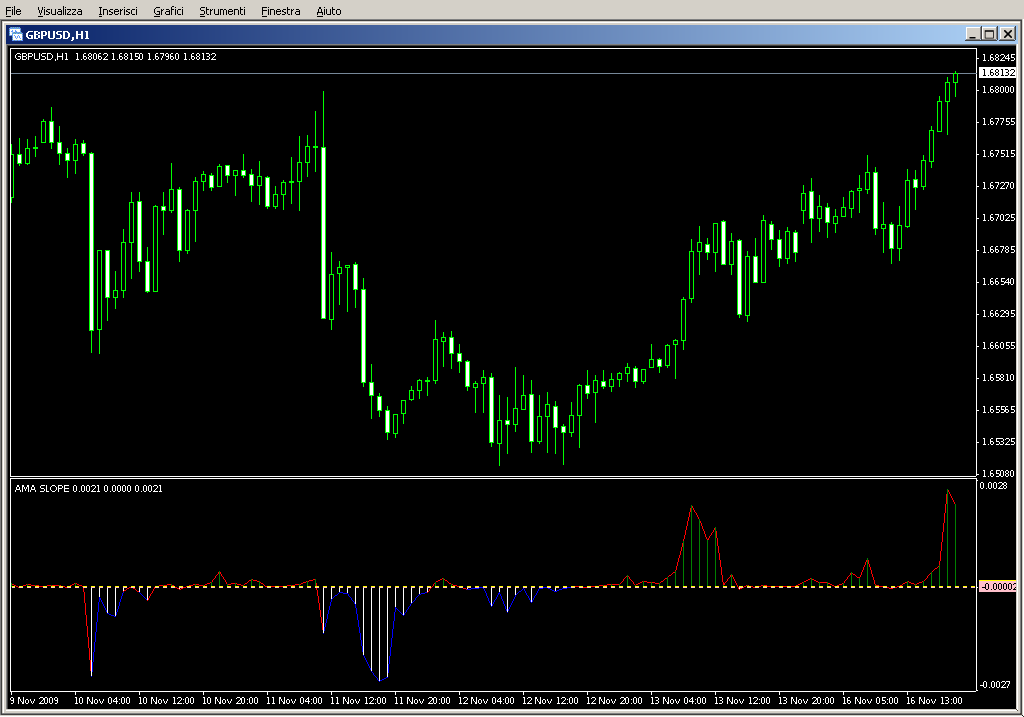This screenshot has width=1024, height=717.
Task: Open the Strumenti menu
Action: 222,11
